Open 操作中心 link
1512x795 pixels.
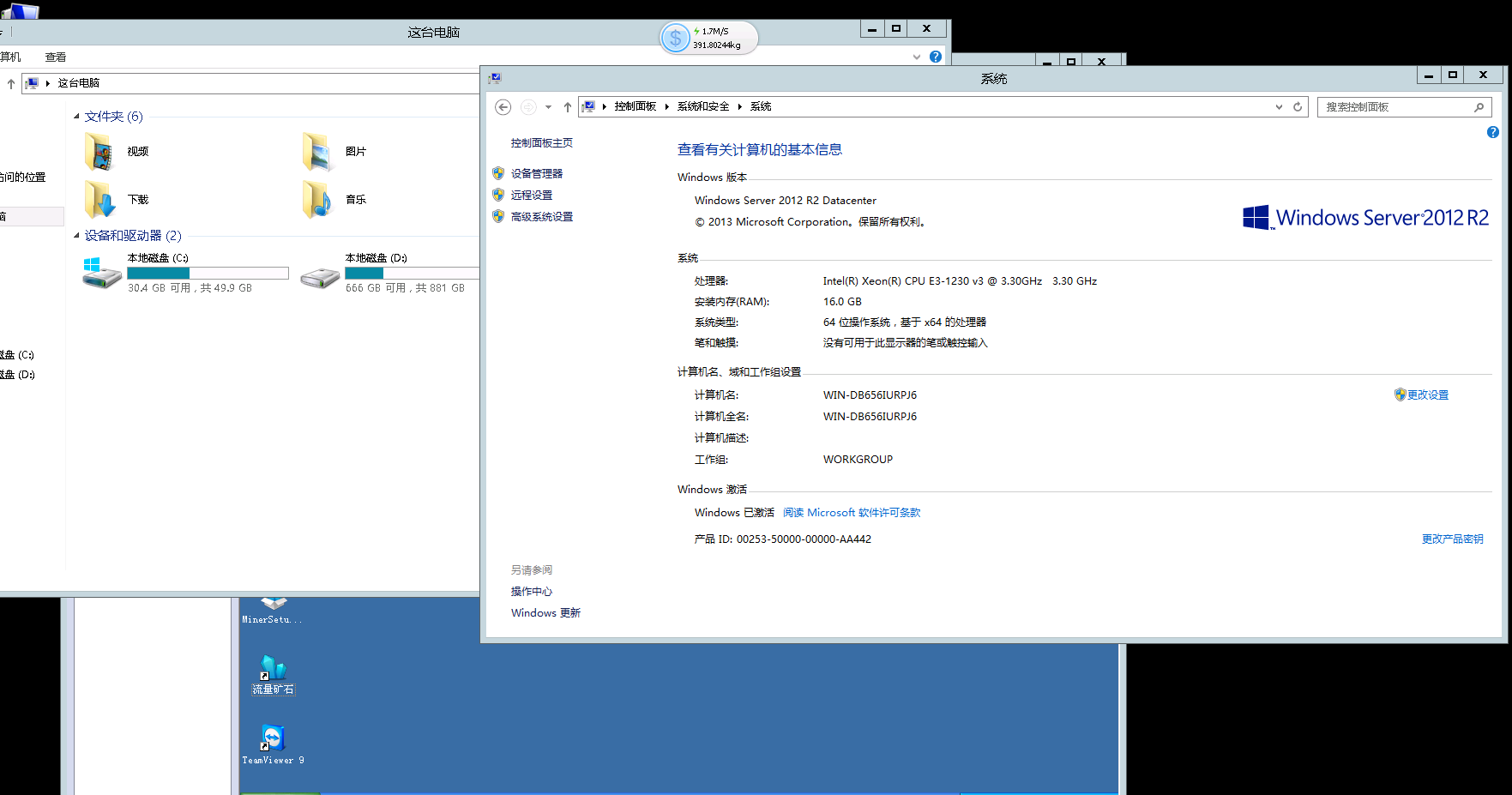(532, 591)
